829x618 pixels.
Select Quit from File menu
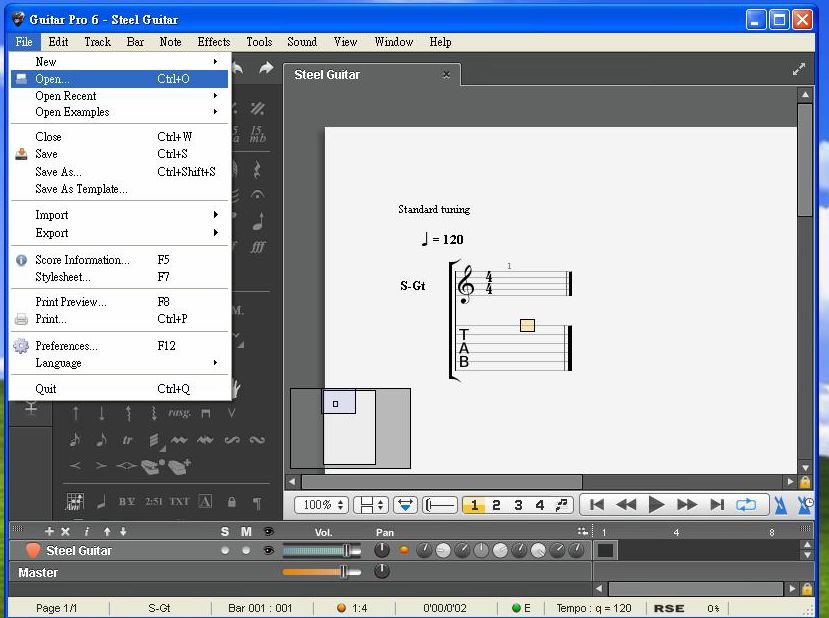(x=119, y=389)
